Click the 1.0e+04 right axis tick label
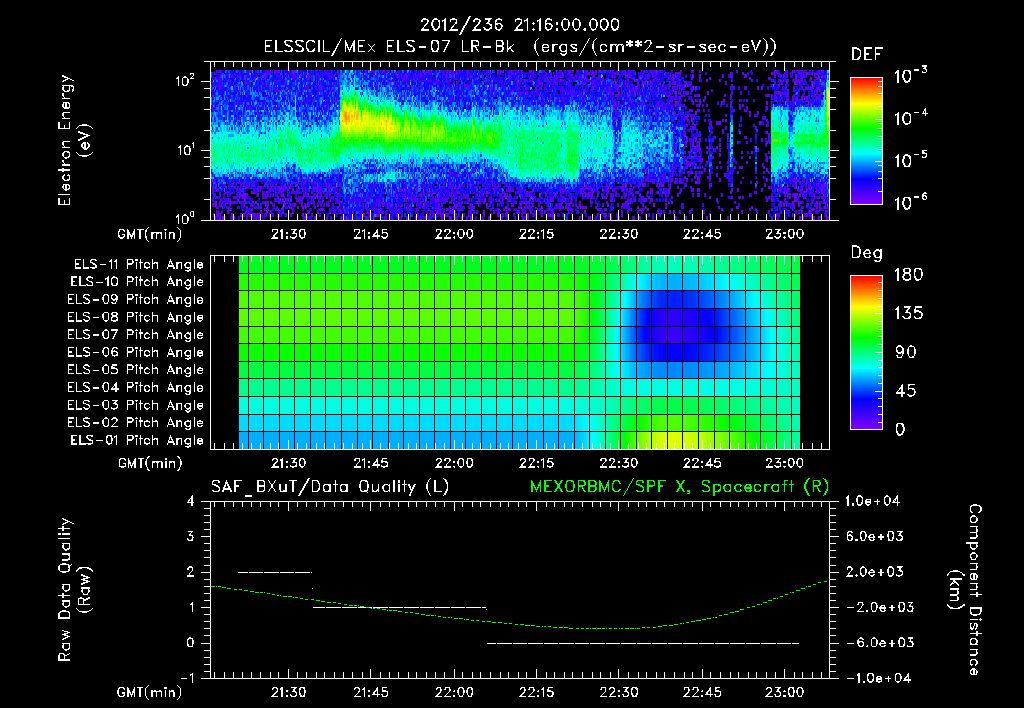Screen dimensions: 1024x708 pyautogui.click(x=872, y=502)
